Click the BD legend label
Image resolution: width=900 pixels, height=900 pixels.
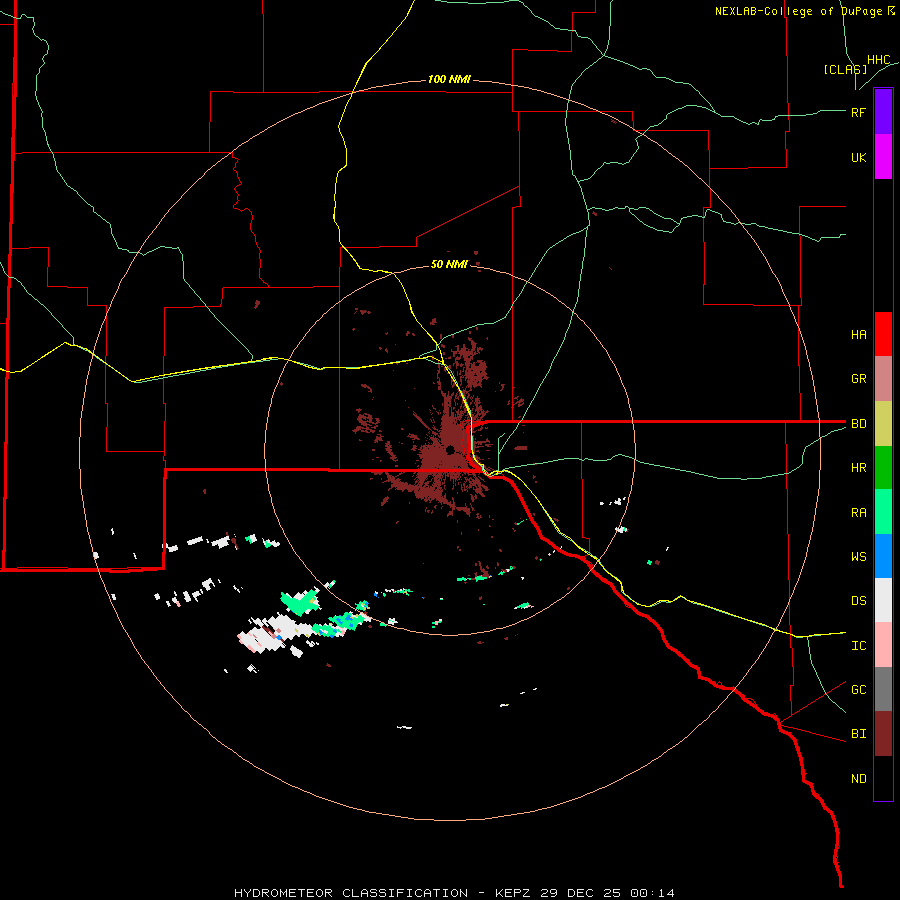(858, 424)
